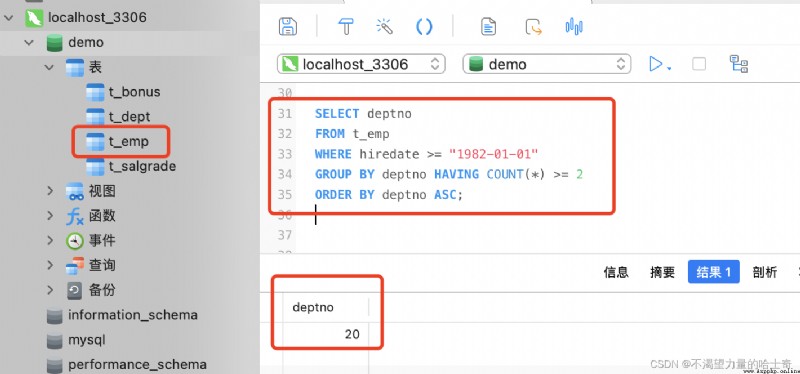Open the run options arrow beside play
The width and height of the screenshot is (800, 374).
[x=669, y=67]
